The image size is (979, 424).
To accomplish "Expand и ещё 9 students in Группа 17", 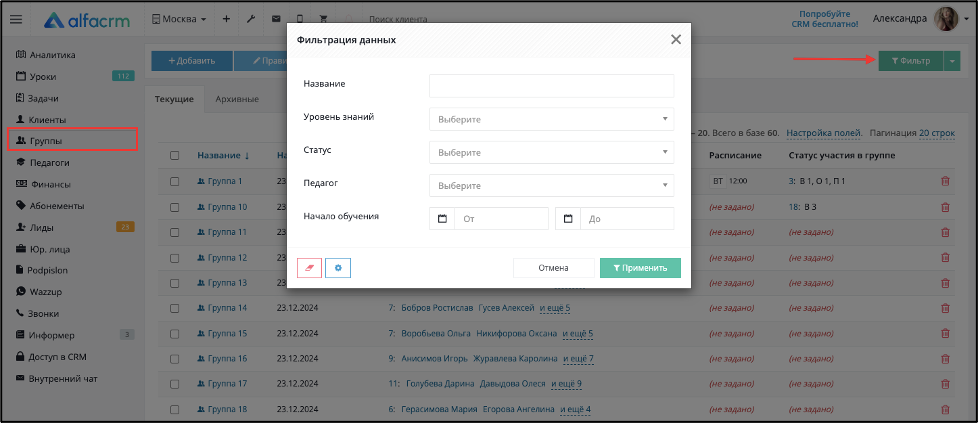I will [x=566, y=384].
